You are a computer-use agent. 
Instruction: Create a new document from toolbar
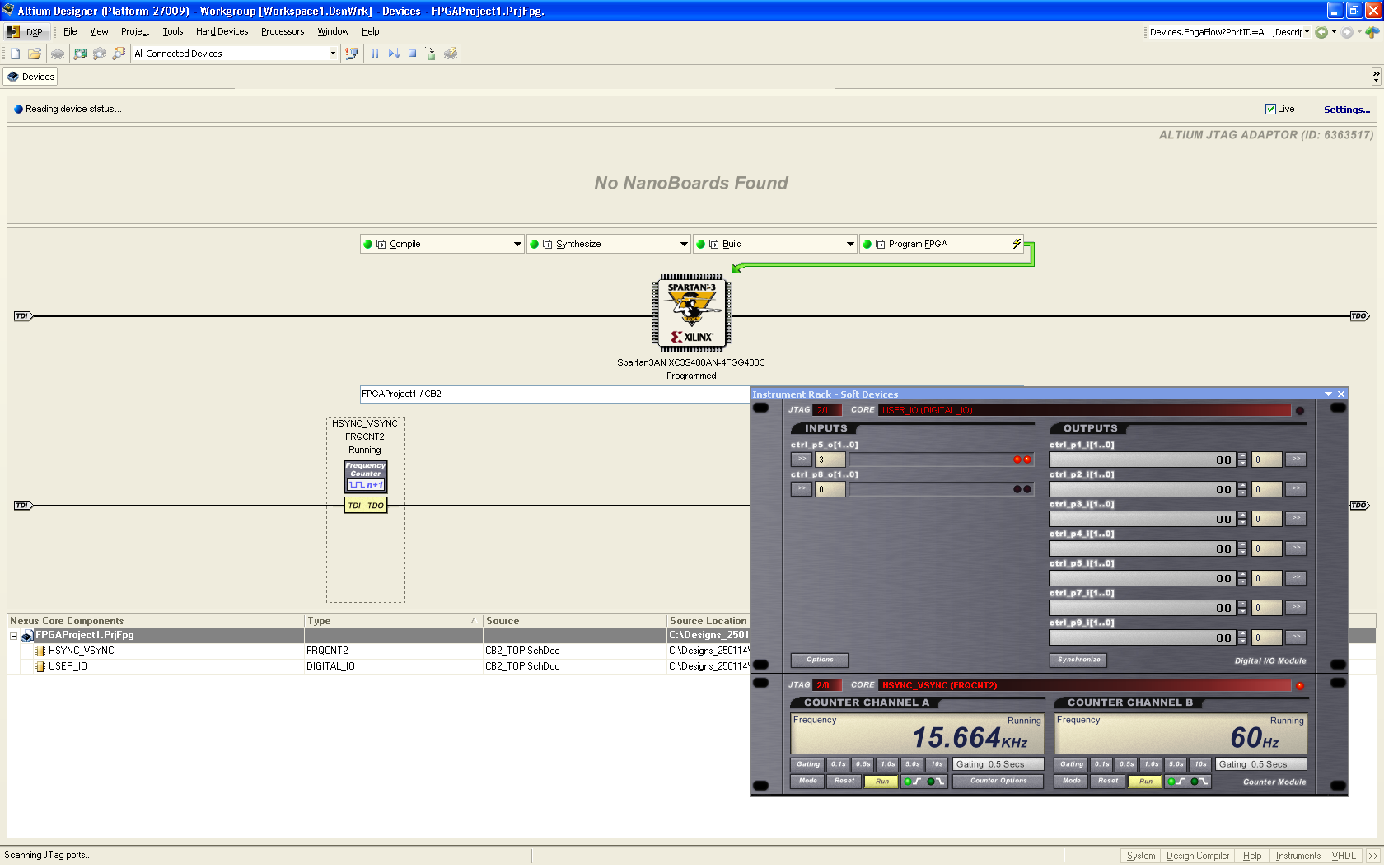pyautogui.click(x=15, y=54)
